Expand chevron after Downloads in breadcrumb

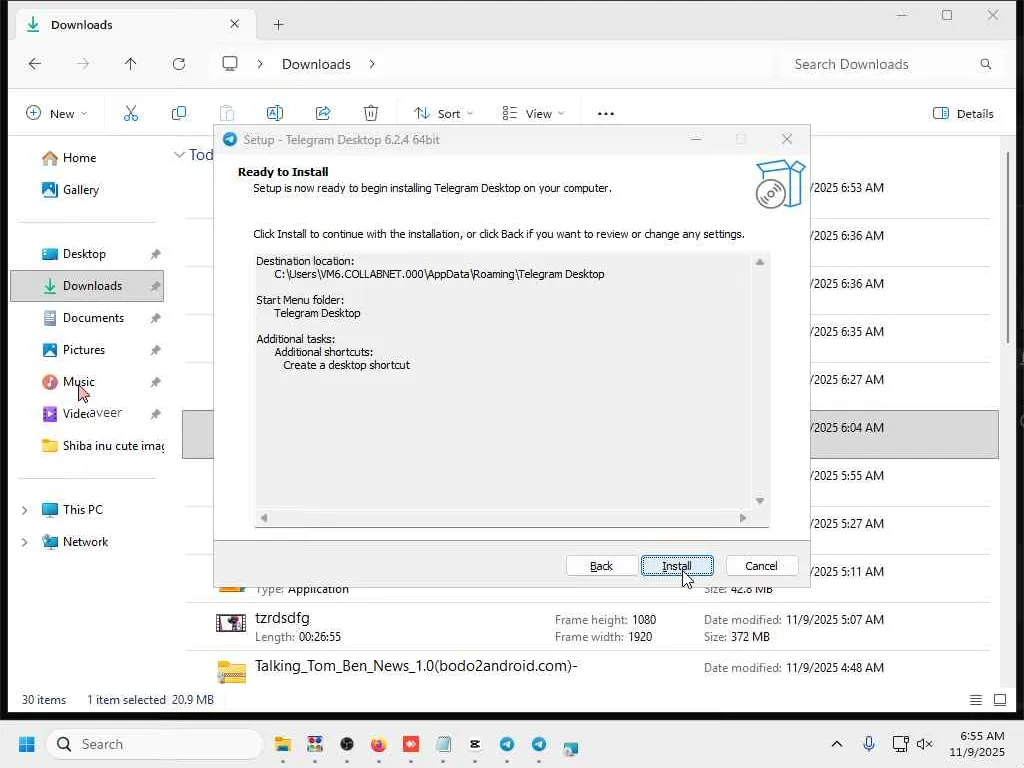[x=372, y=64]
